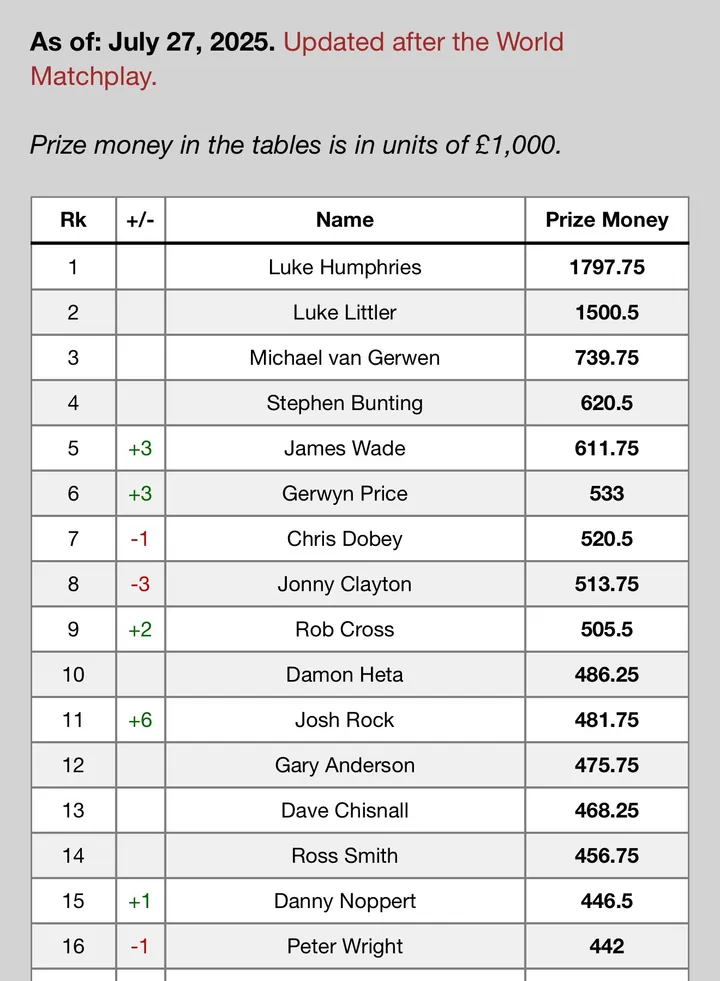Click the Prize Money column header
The height and width of the screenshot is (981, 720).
click(606, 220)
